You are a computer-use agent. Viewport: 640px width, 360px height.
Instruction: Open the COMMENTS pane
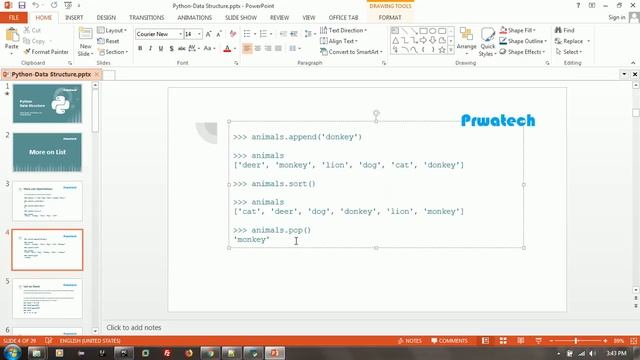449,341
